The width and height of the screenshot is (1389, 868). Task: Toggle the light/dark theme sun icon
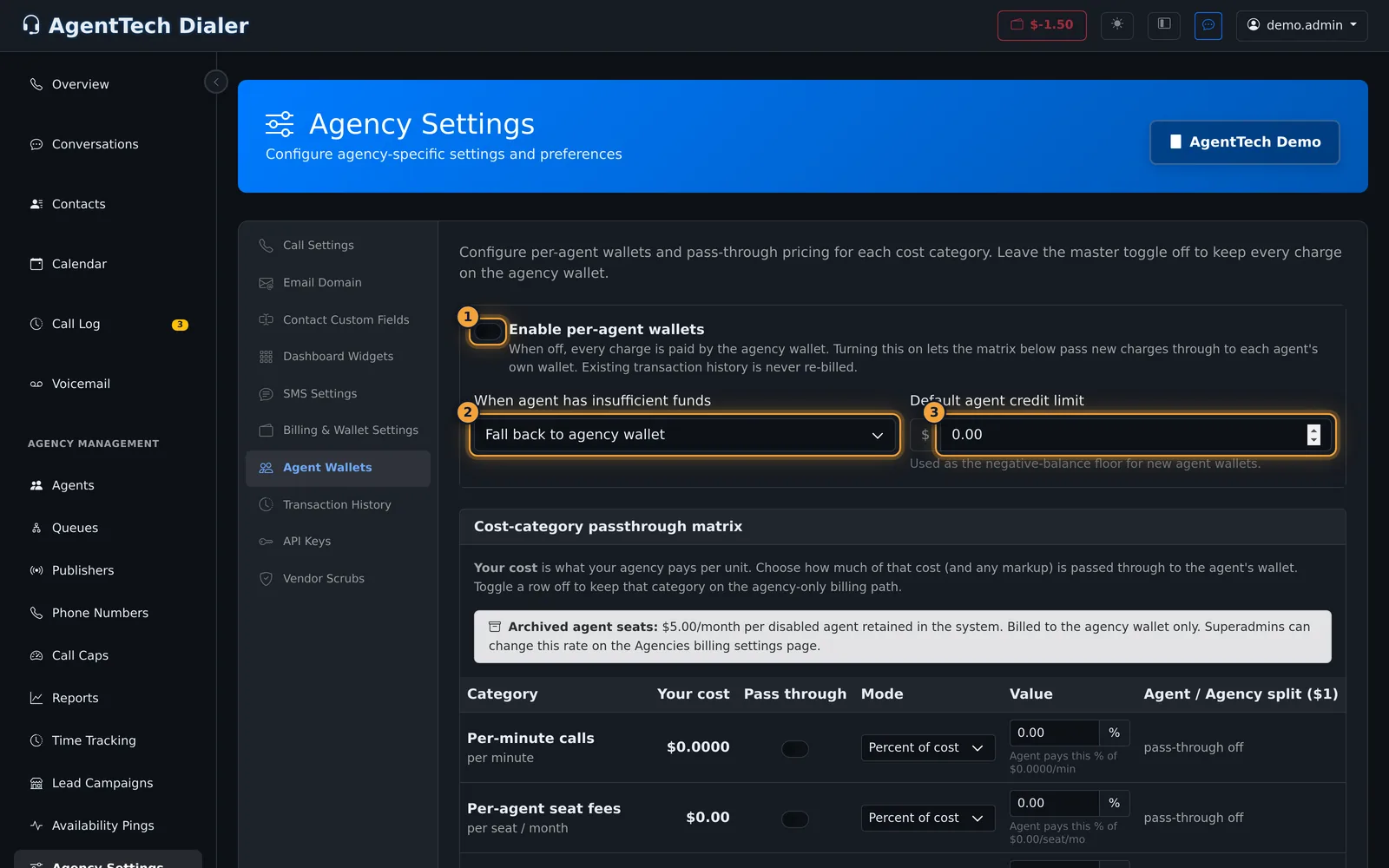point(1117,25)
